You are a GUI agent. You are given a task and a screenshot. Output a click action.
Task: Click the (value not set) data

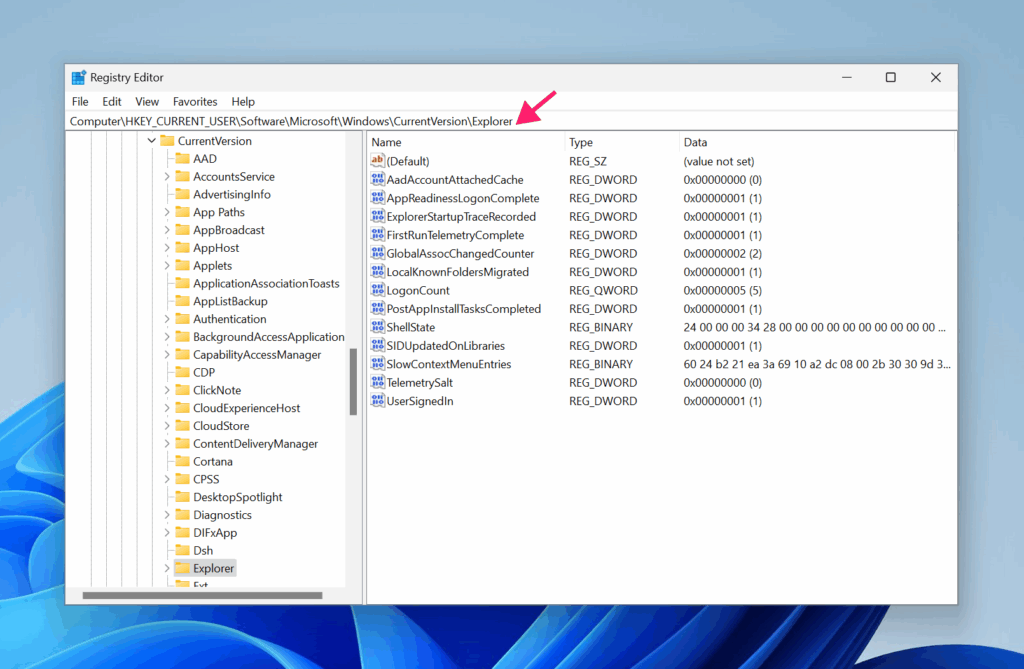pos(718,161)
